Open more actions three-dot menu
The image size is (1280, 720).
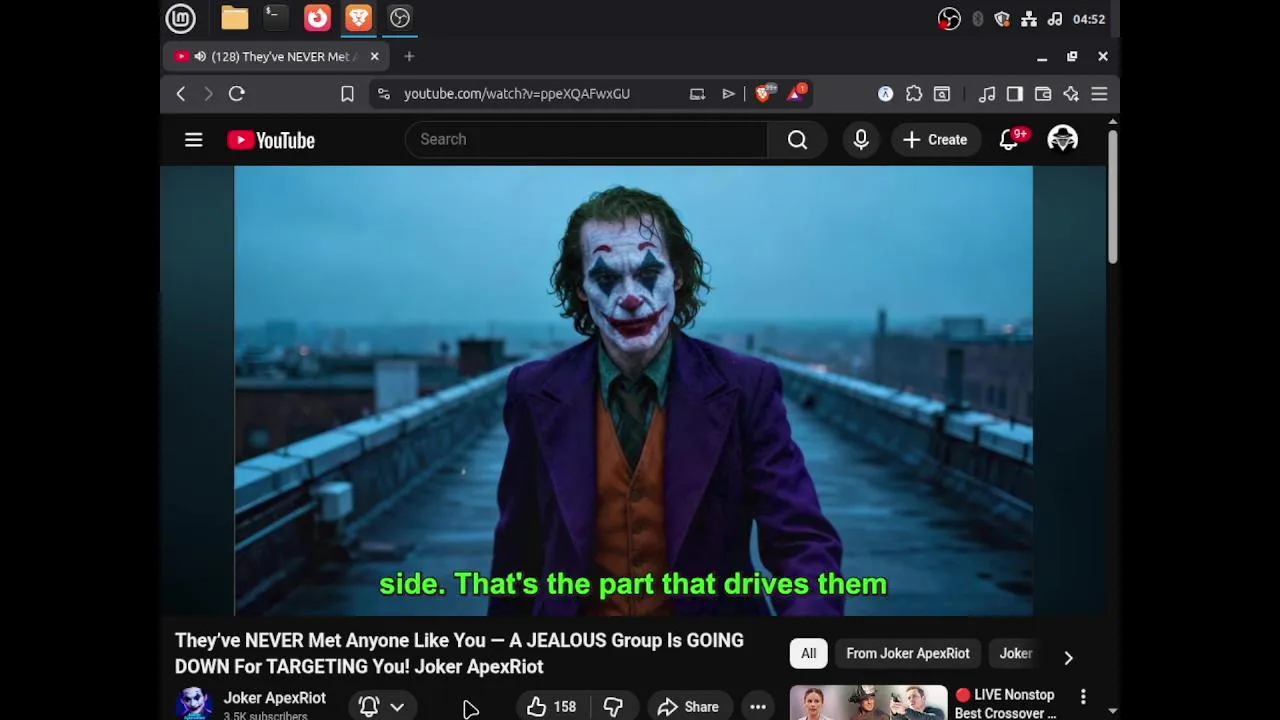[758, 707]
